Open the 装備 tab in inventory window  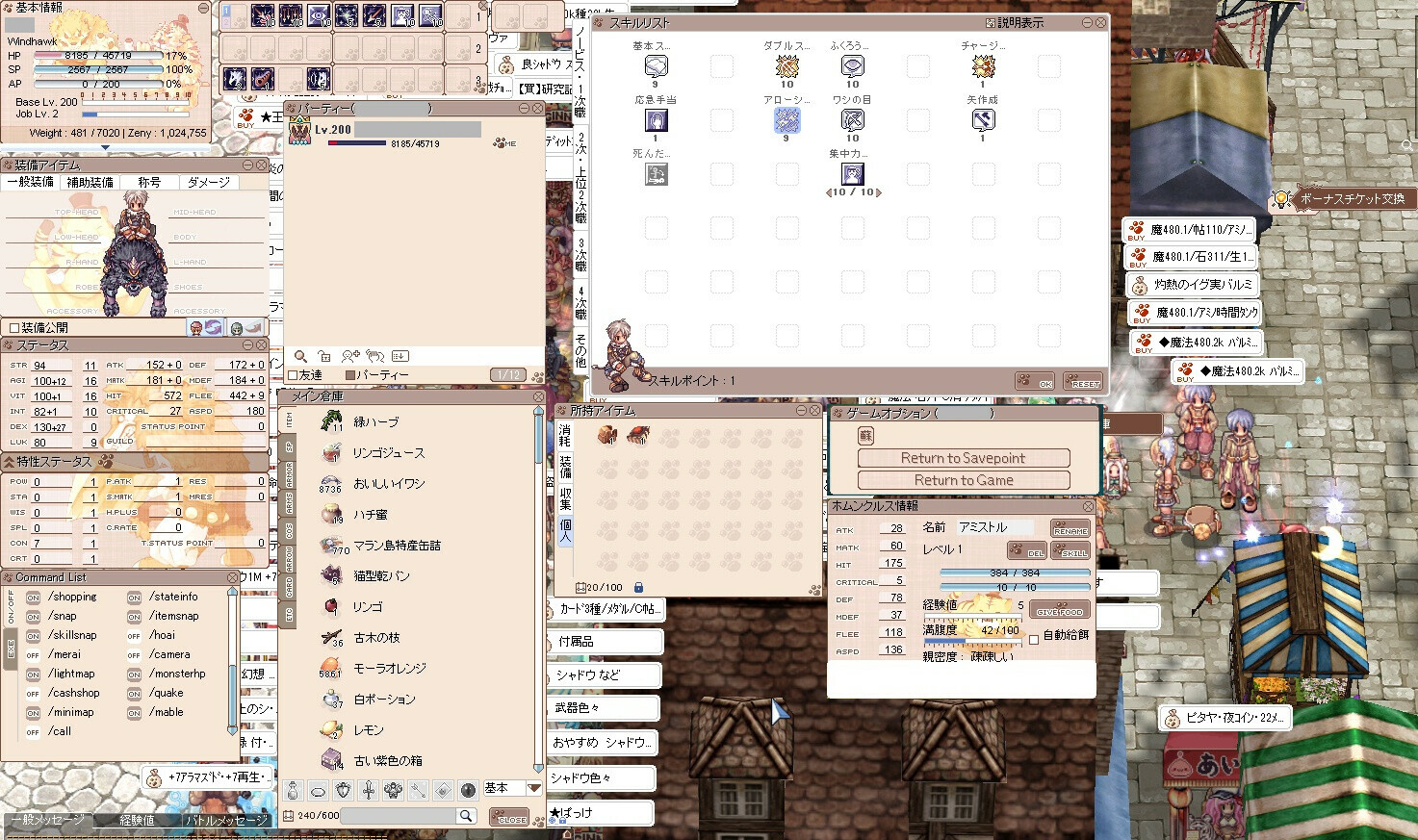[x=565, y=467]
